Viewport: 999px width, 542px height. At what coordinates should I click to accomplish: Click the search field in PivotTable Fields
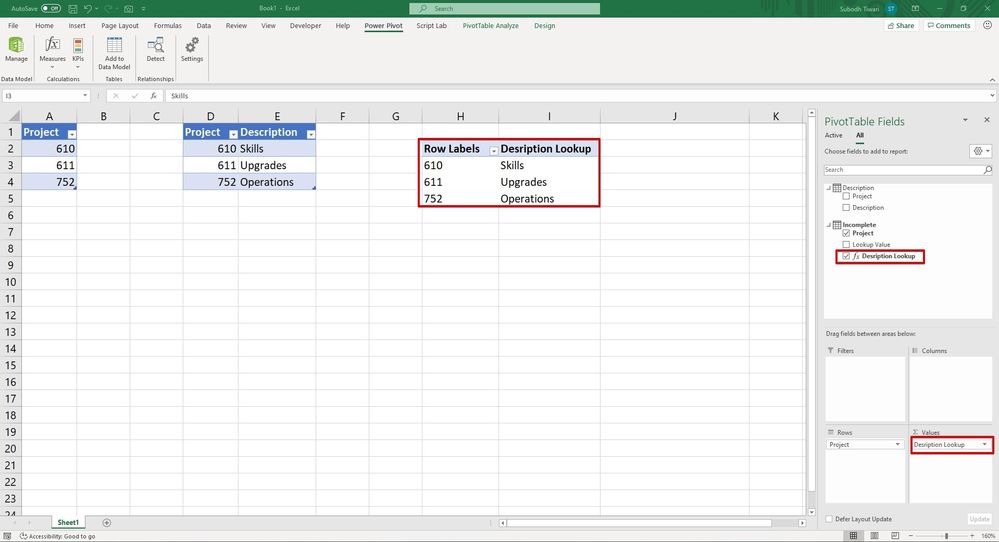pyautogui.click(x=903, y=170)
